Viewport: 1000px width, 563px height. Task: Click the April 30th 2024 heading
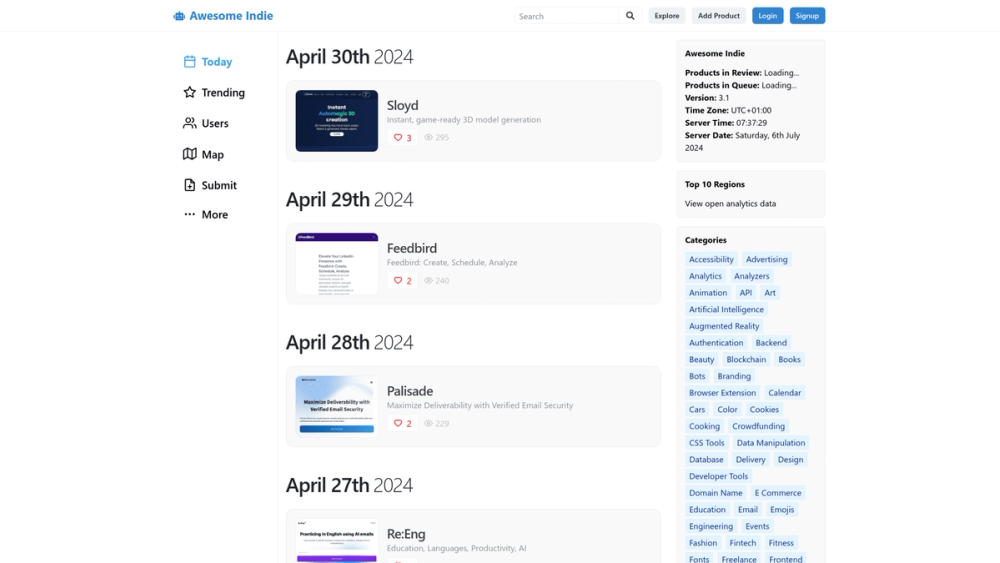pyautogui.click(x=349, y=57)
